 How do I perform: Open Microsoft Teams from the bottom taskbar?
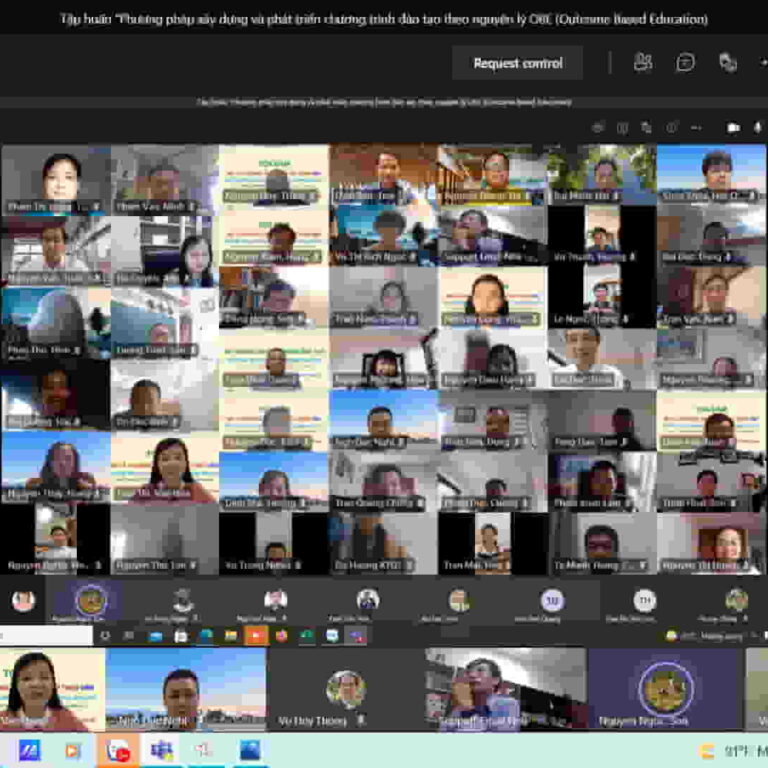point(161,749)
